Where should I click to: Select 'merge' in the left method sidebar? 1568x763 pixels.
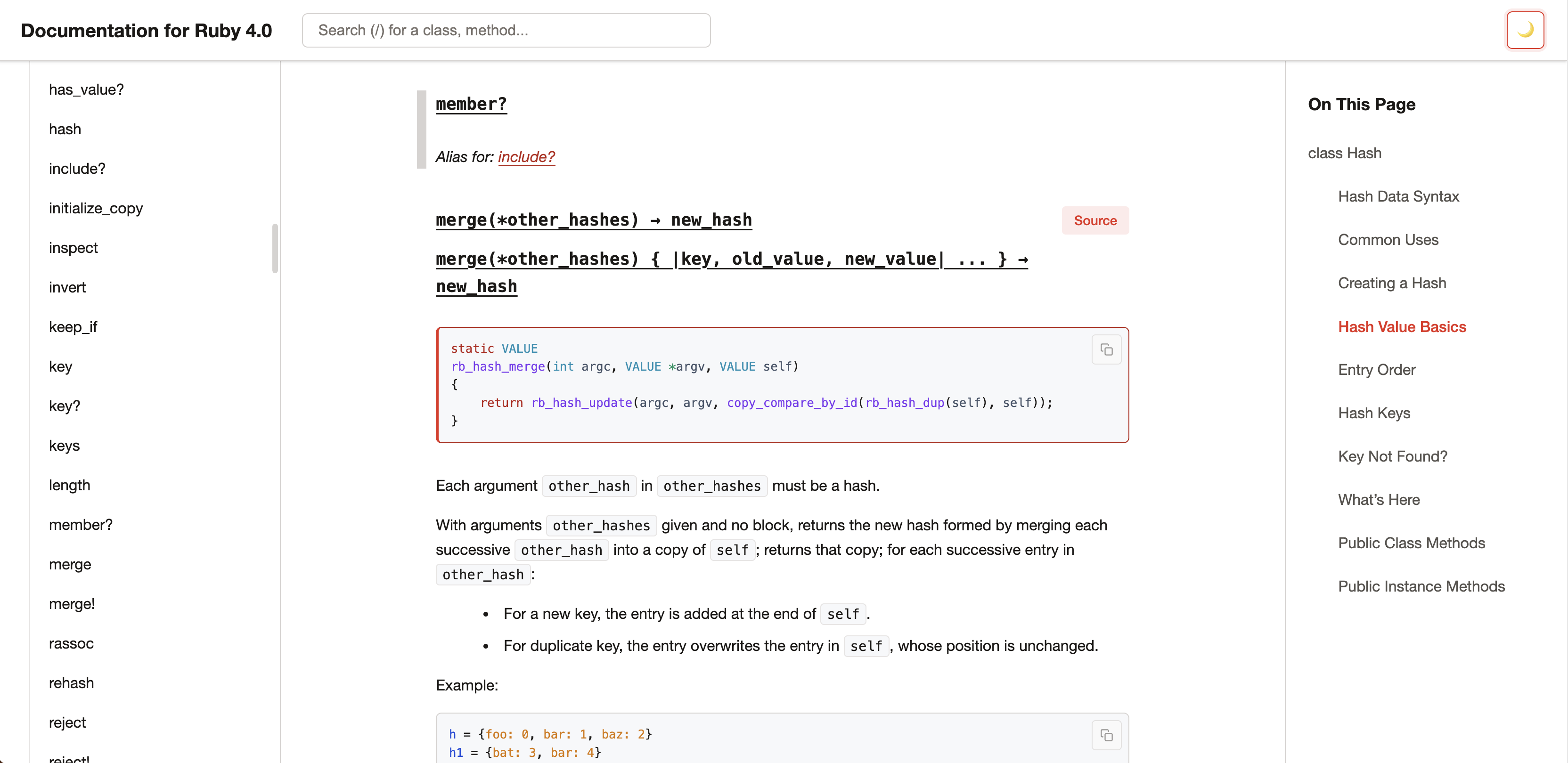(x=69, y=564)
